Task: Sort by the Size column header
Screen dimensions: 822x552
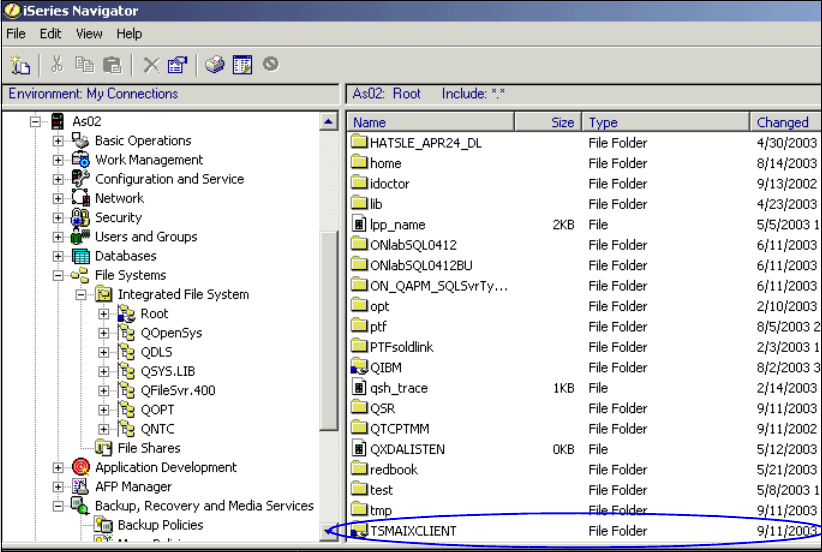Action: point(548,122)
